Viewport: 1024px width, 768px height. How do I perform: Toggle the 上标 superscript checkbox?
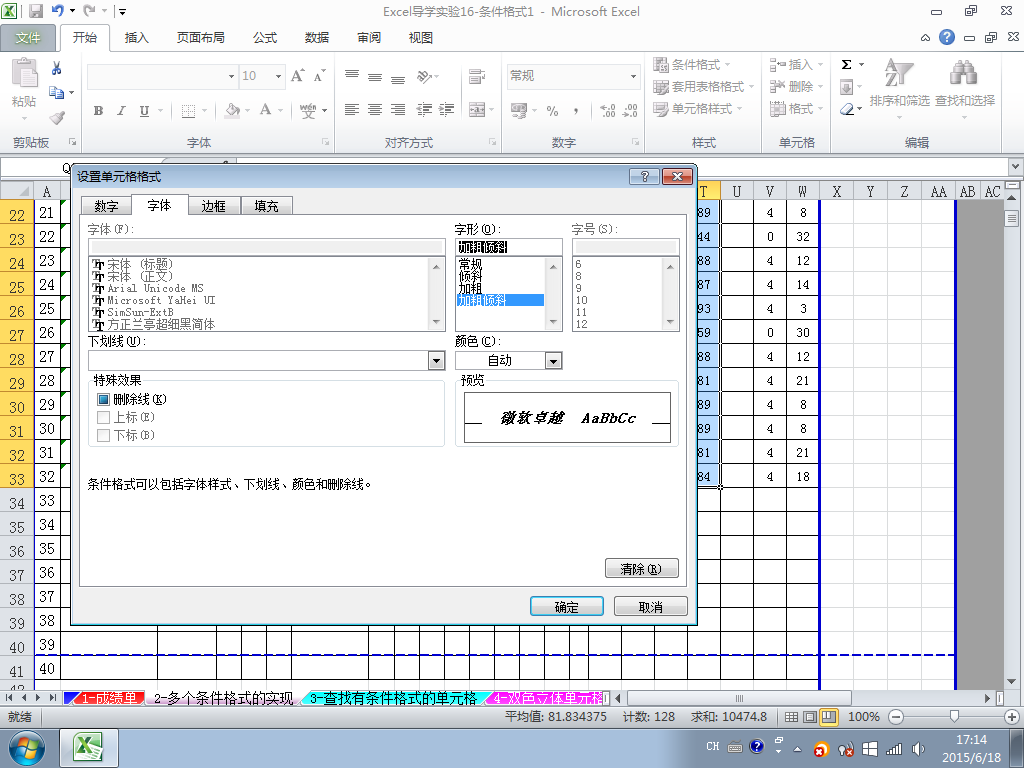tap(103, 417)
